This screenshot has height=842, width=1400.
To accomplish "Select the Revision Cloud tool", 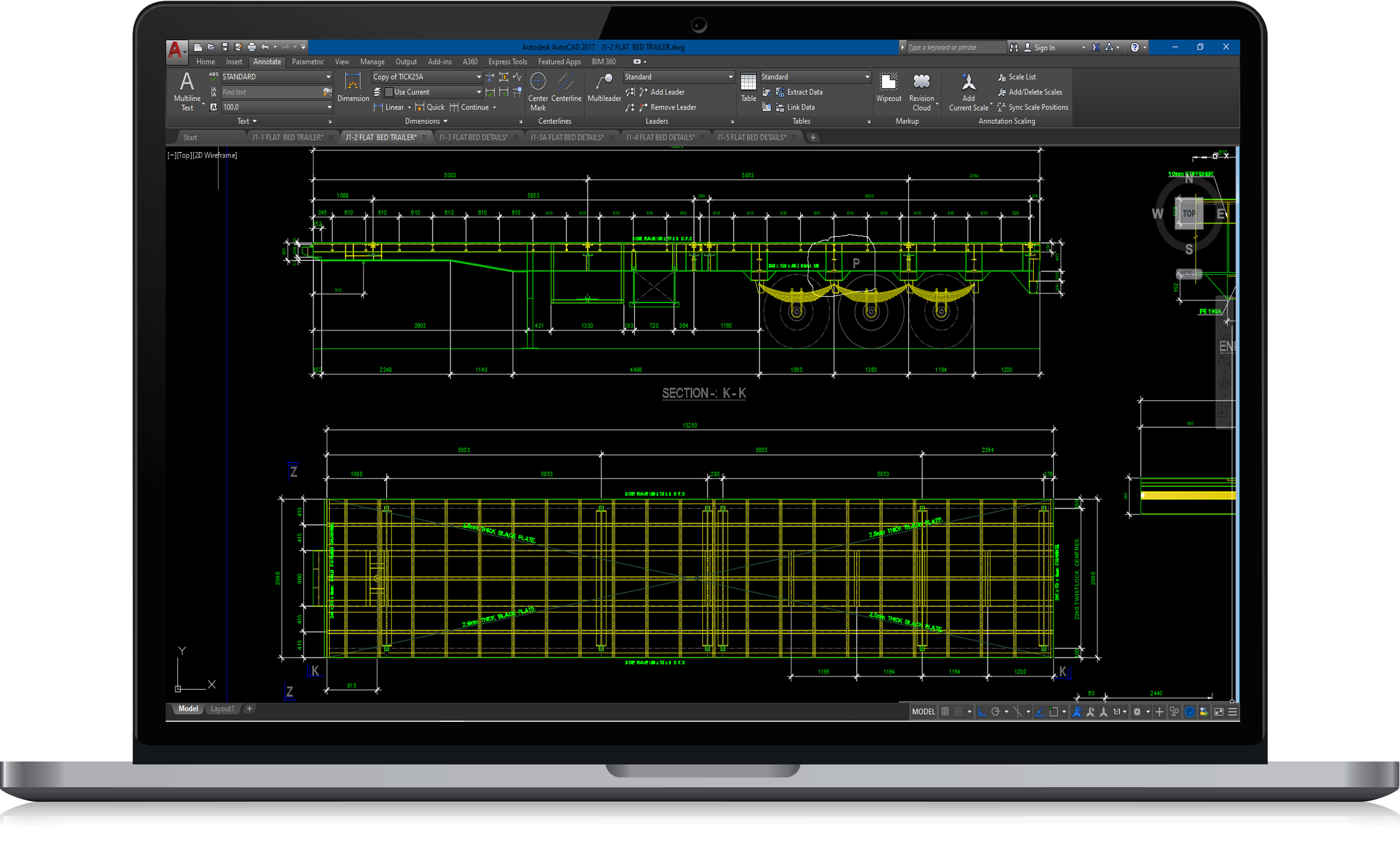I will pos(921,91).
